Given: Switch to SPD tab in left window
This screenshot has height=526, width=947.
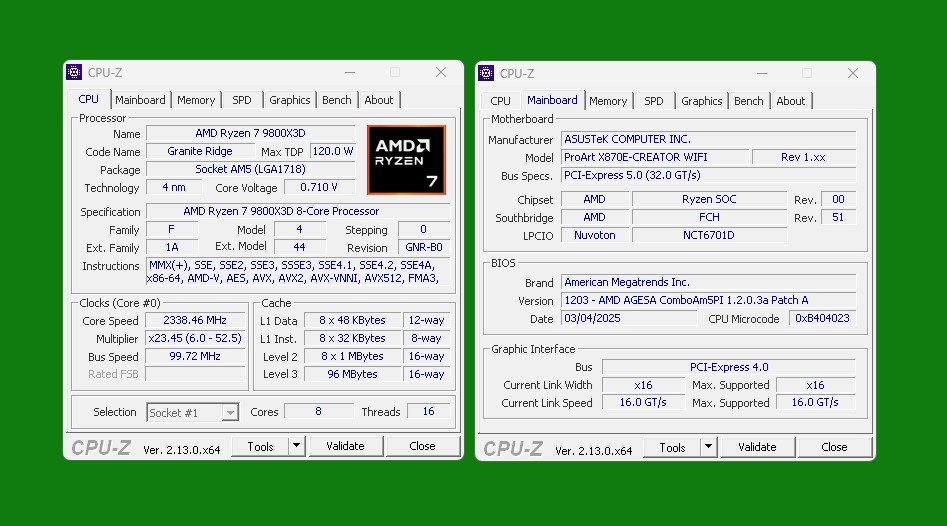Looking at the screenshot, I should [x=242, y=100].
